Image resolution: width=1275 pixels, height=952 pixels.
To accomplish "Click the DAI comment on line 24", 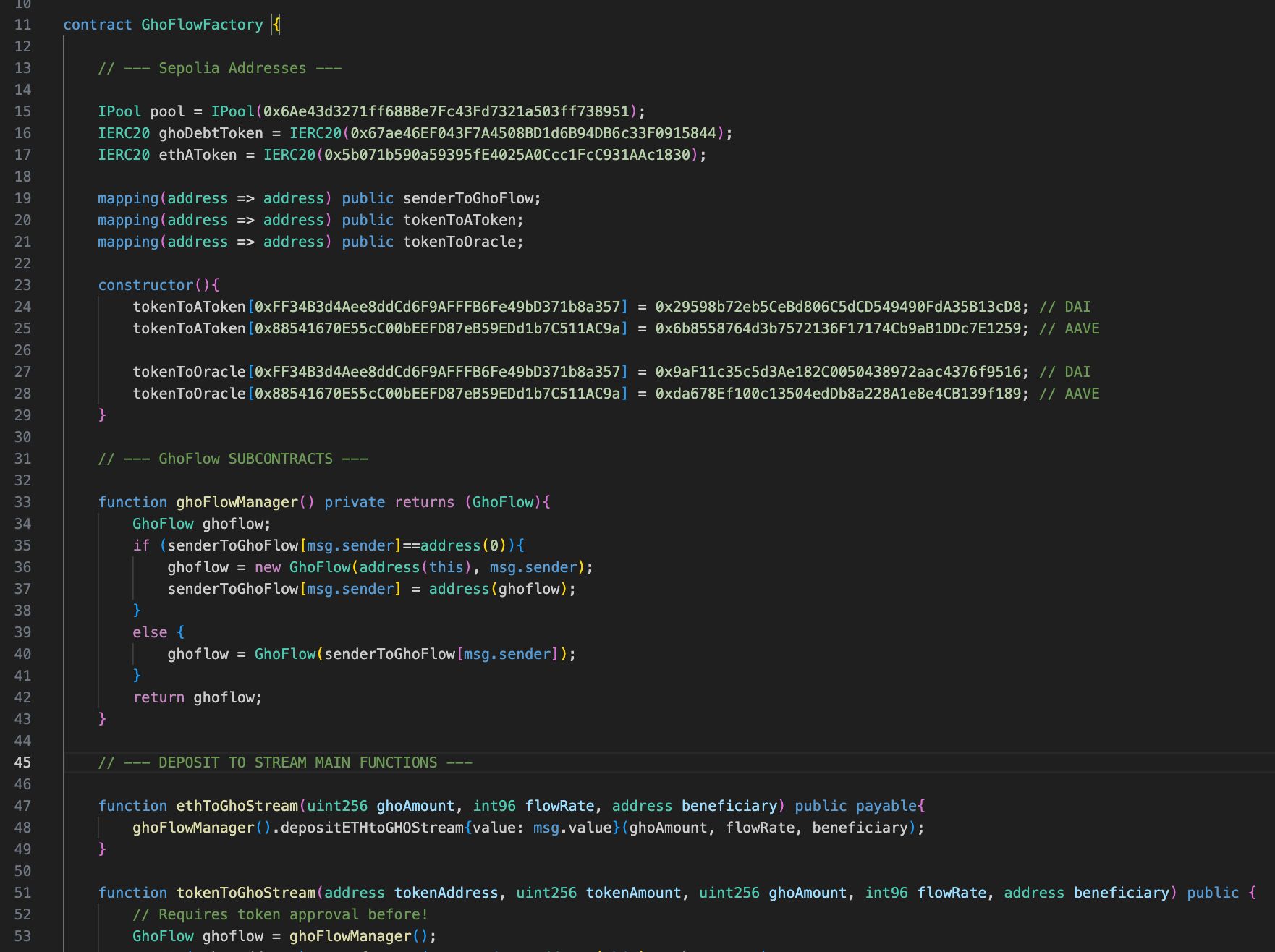I will coord(1064,307).
